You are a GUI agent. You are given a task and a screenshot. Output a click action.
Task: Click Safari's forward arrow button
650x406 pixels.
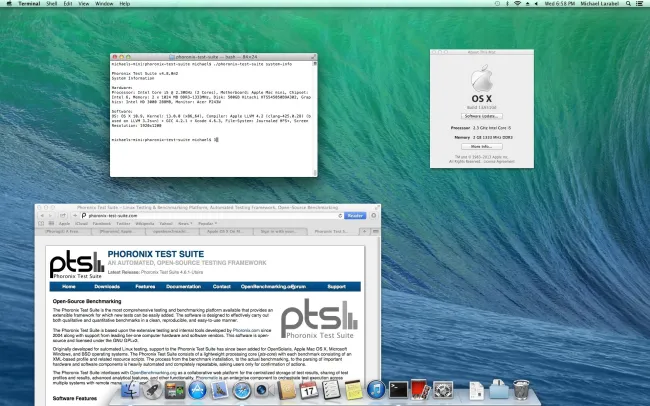[50, 216]
